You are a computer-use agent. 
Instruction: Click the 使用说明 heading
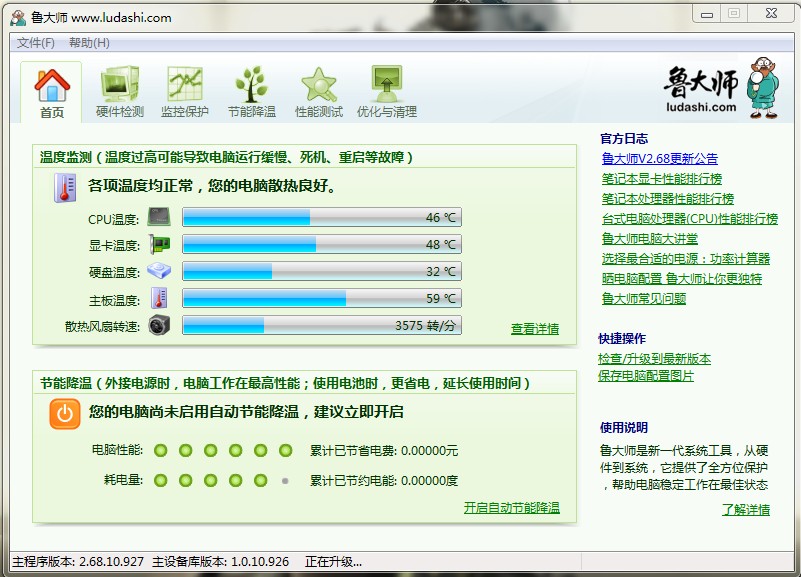(x=624, y=427)
